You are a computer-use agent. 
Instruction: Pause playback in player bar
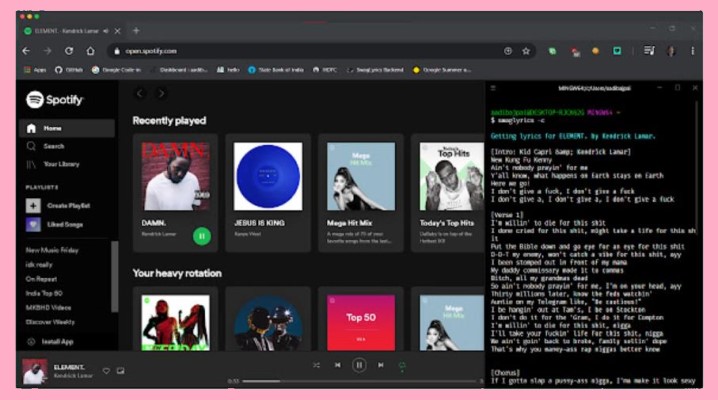coord(359,365)
